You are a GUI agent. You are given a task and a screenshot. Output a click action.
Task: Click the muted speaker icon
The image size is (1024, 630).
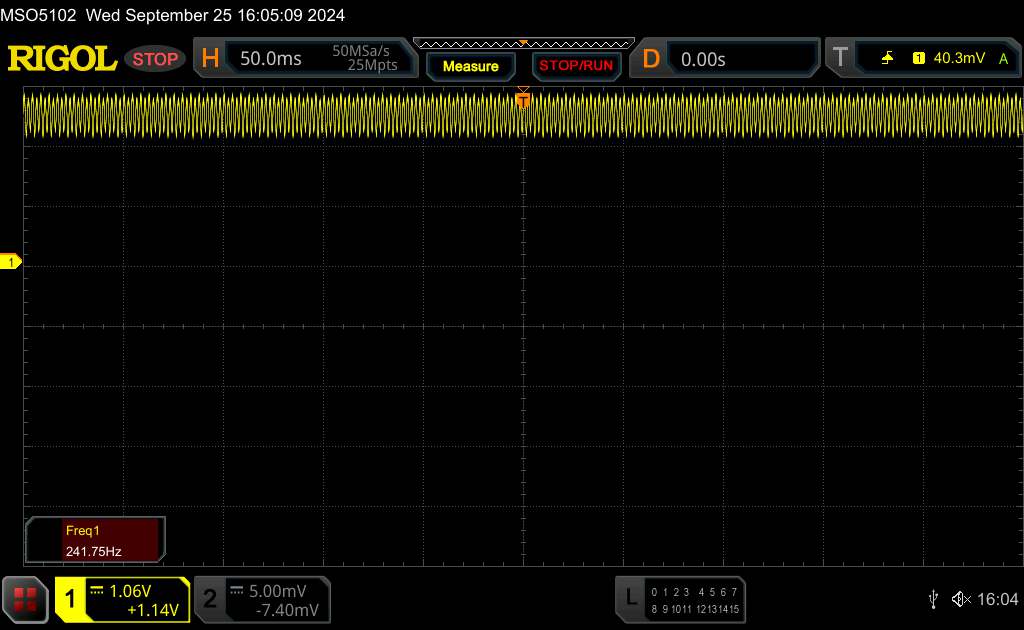coord(960,598)
